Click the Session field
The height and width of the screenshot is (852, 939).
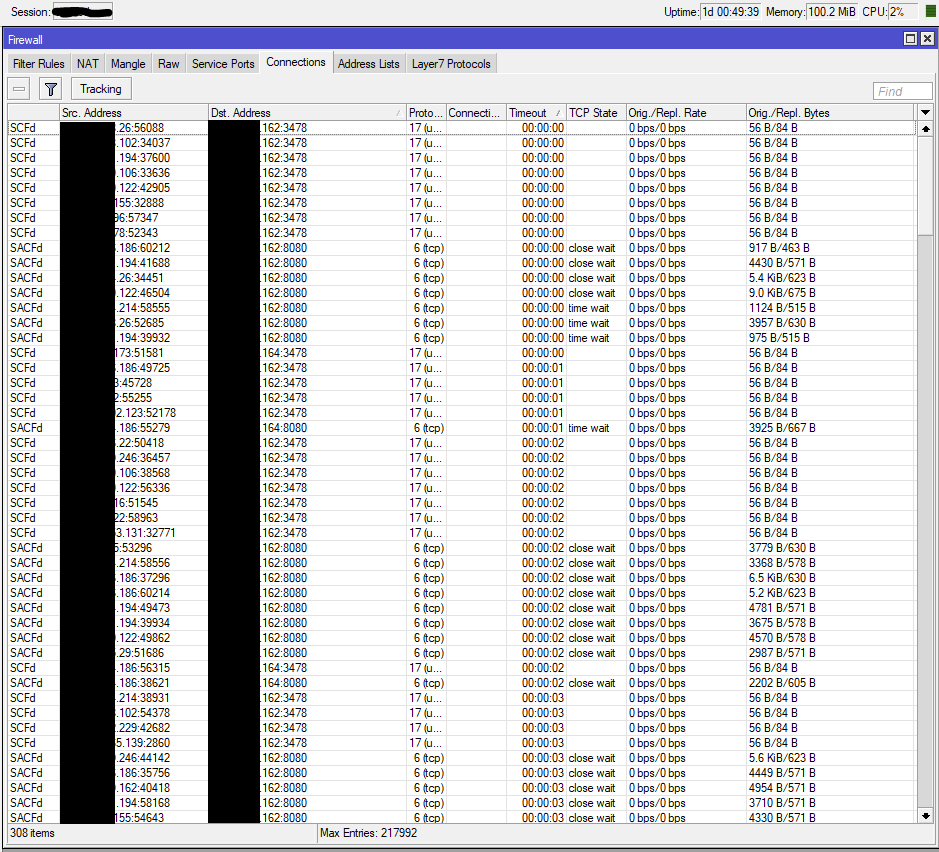(83, 11)
